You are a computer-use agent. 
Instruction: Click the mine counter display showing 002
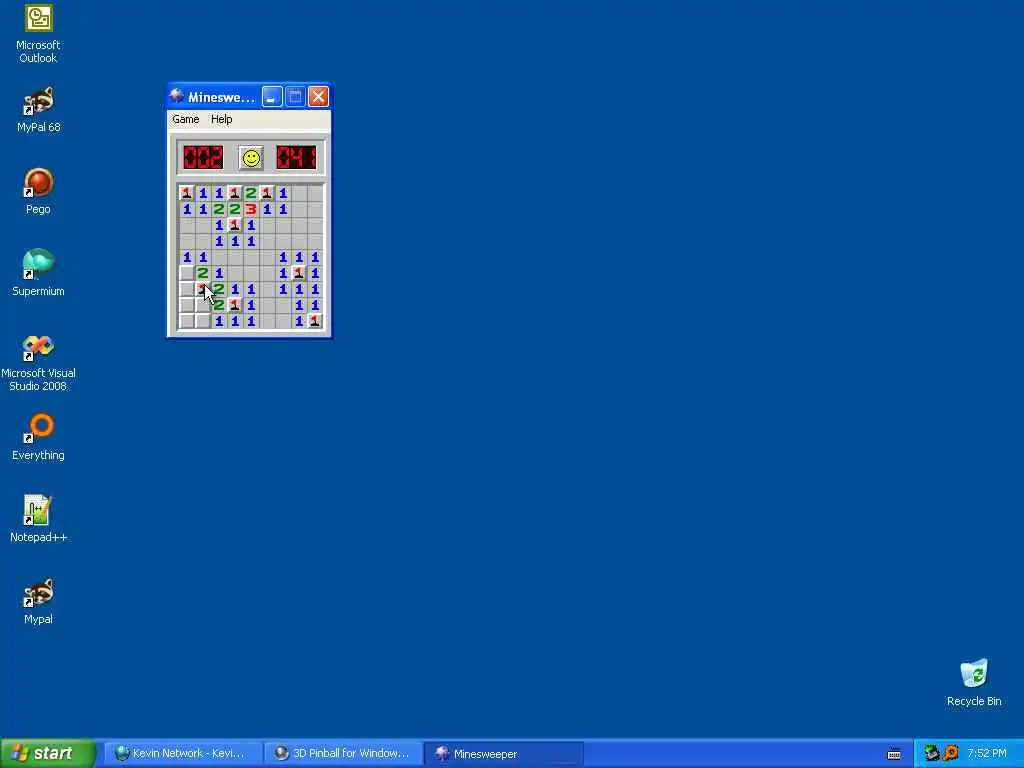coord(203,158)
